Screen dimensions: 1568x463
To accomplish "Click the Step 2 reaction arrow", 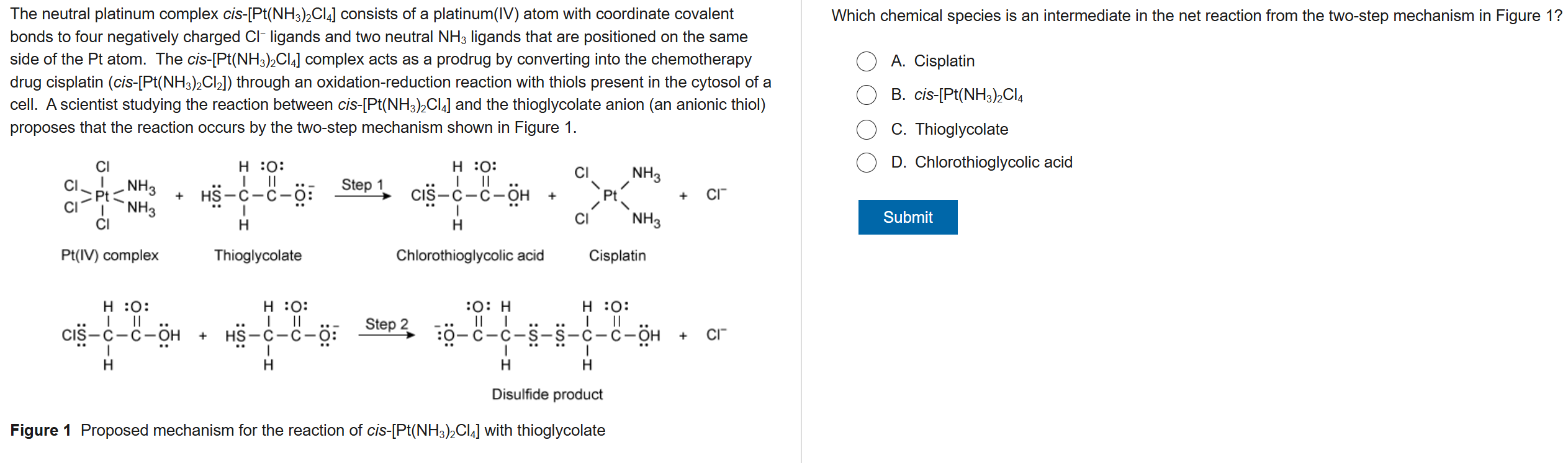I will pyautogui.click(x=387, y=335).
